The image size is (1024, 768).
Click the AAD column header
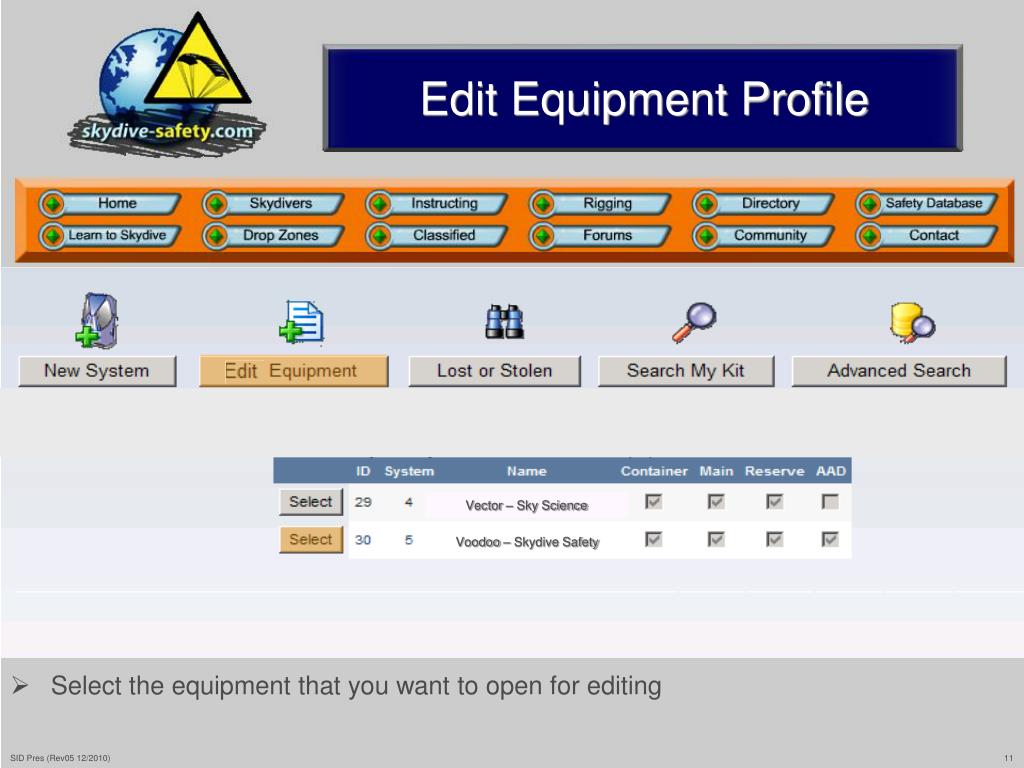tap(831, 471)
